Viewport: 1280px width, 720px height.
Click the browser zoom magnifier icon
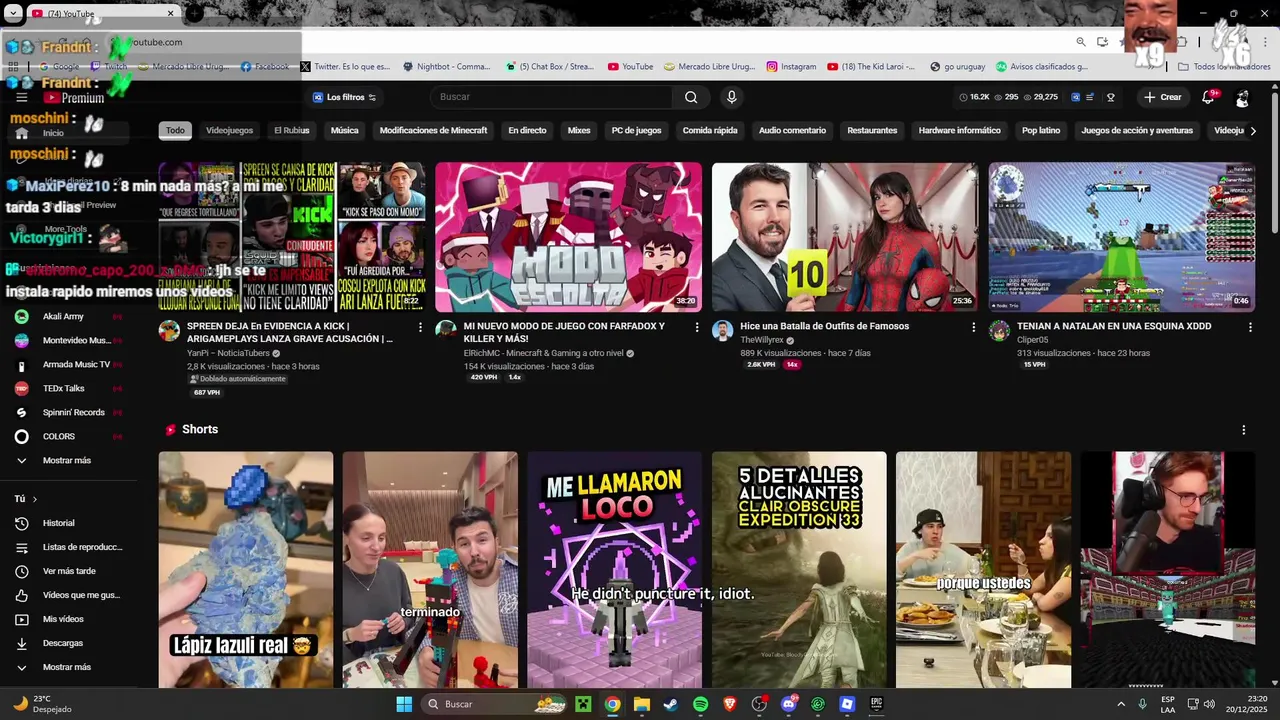[1081, 42]
